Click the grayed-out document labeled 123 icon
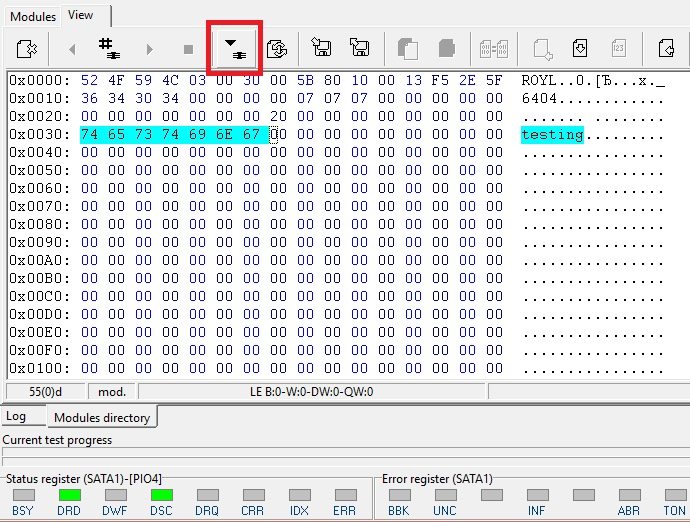690x522 pixels. [x=618, y=48]
